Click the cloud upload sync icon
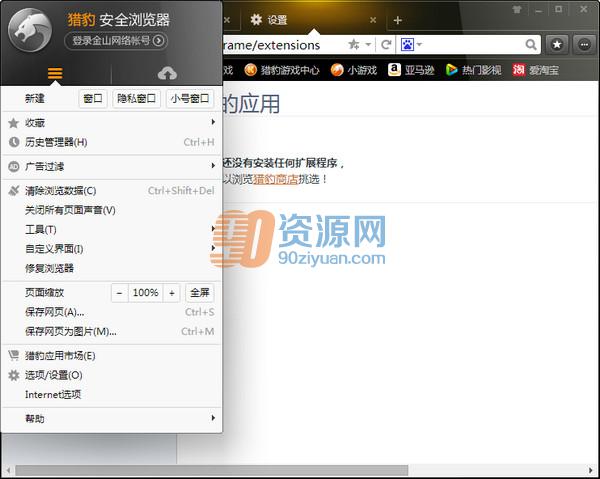This screenshot has height=479, width=600. coord(167,73)
